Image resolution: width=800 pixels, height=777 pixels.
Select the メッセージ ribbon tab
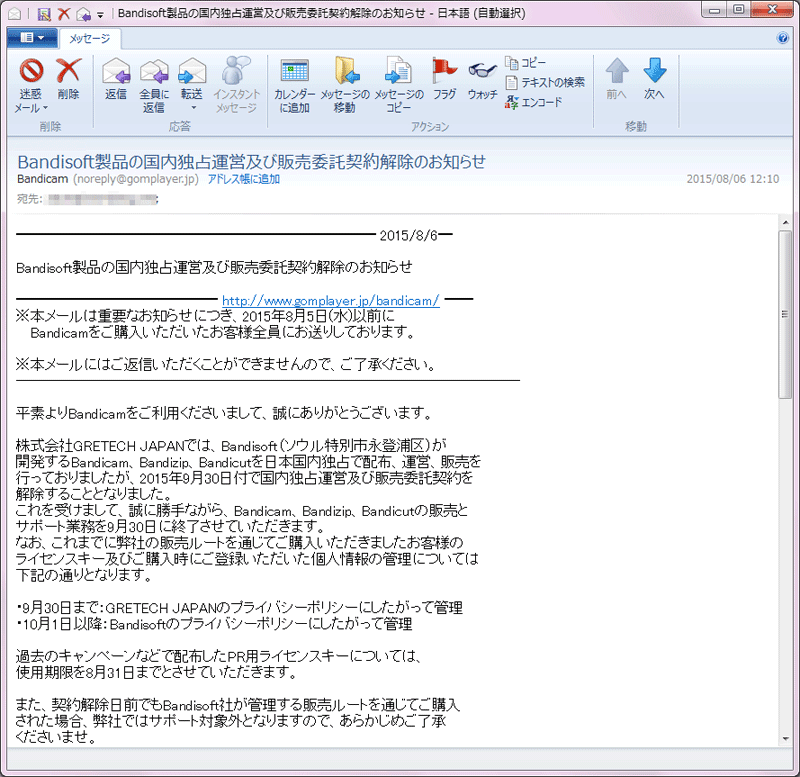(x=90, y=38)
